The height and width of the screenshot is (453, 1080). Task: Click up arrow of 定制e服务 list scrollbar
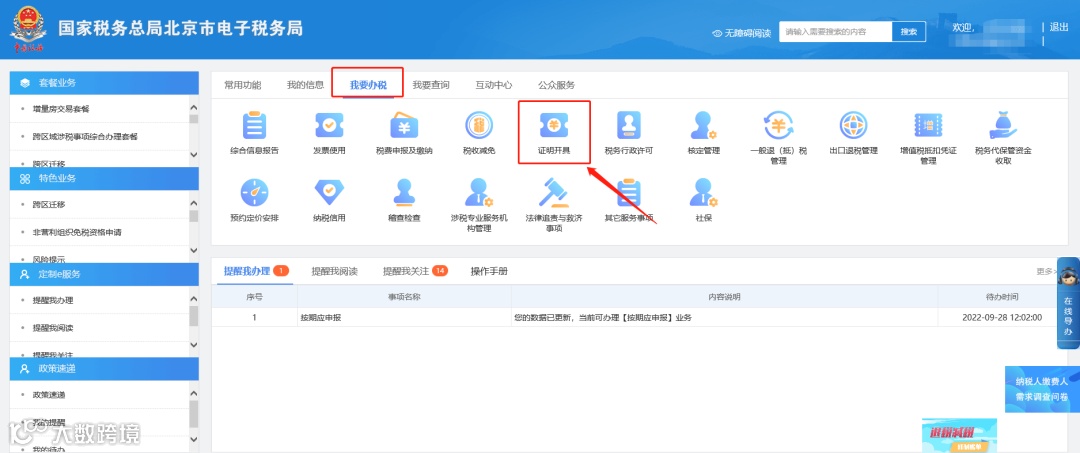(x=194, y=299)
